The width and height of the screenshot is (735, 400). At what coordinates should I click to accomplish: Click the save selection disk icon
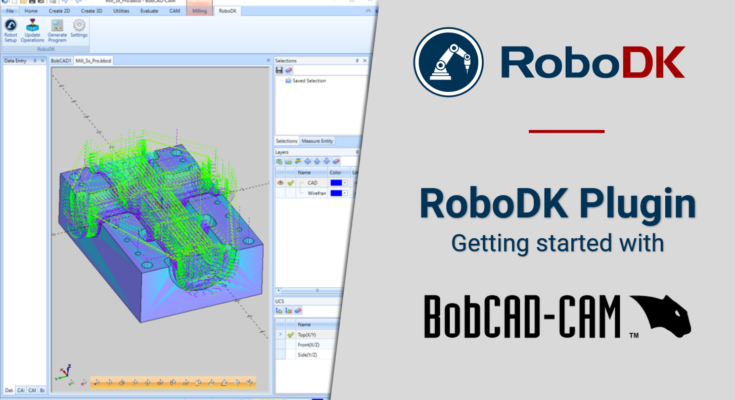279,70
